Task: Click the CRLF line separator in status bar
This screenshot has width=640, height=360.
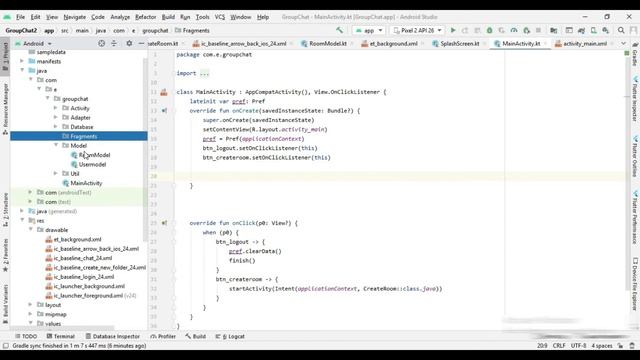Action: [559, 346]
